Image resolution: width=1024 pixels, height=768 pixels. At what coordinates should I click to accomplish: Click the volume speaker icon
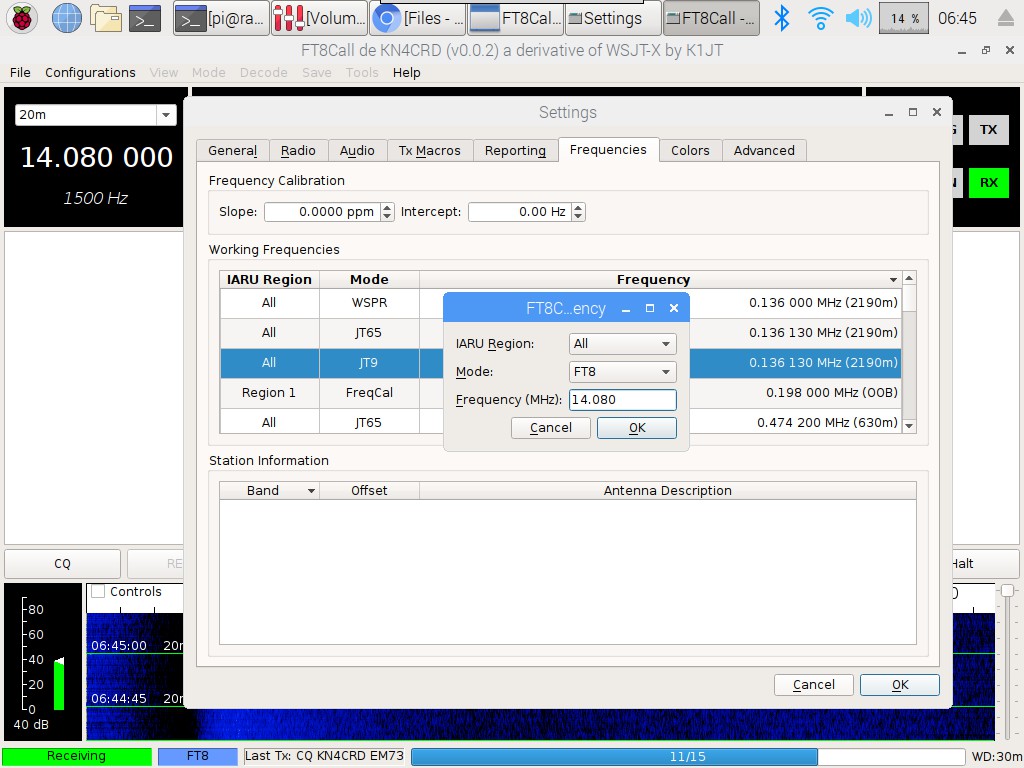857,18
